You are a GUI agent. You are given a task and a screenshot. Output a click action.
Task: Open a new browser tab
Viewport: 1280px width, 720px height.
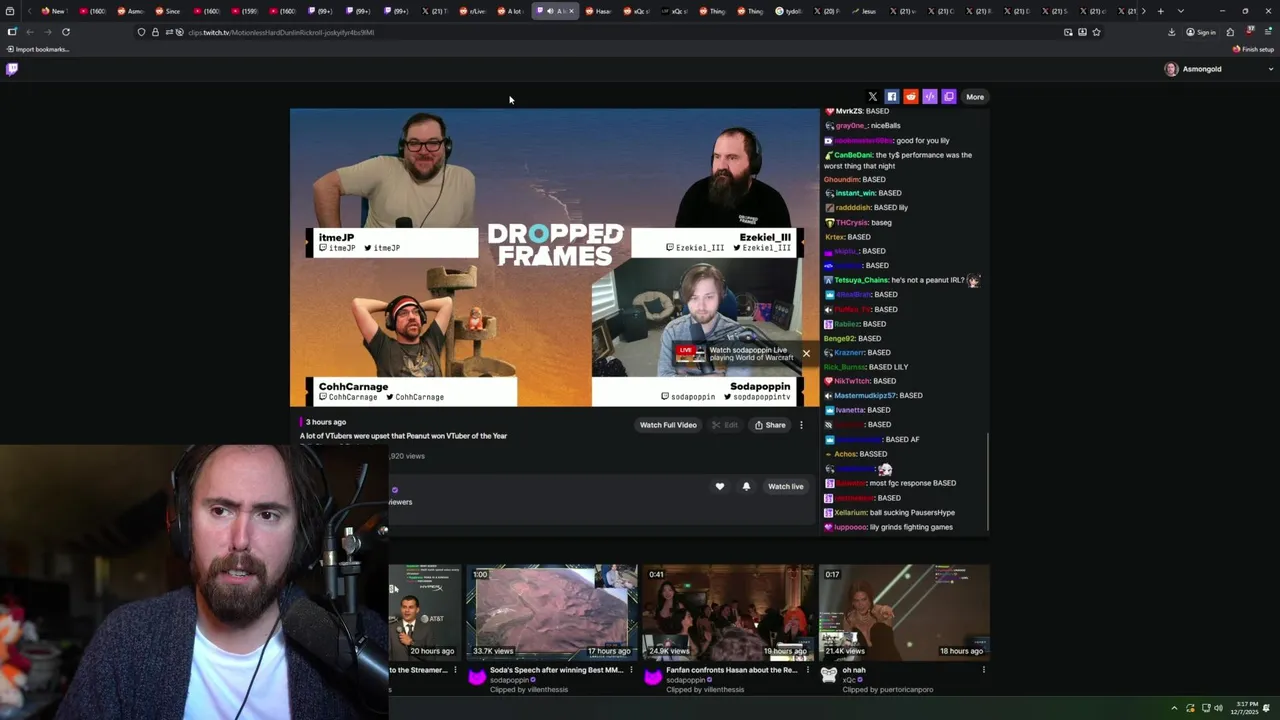(x=1160, y=11)
